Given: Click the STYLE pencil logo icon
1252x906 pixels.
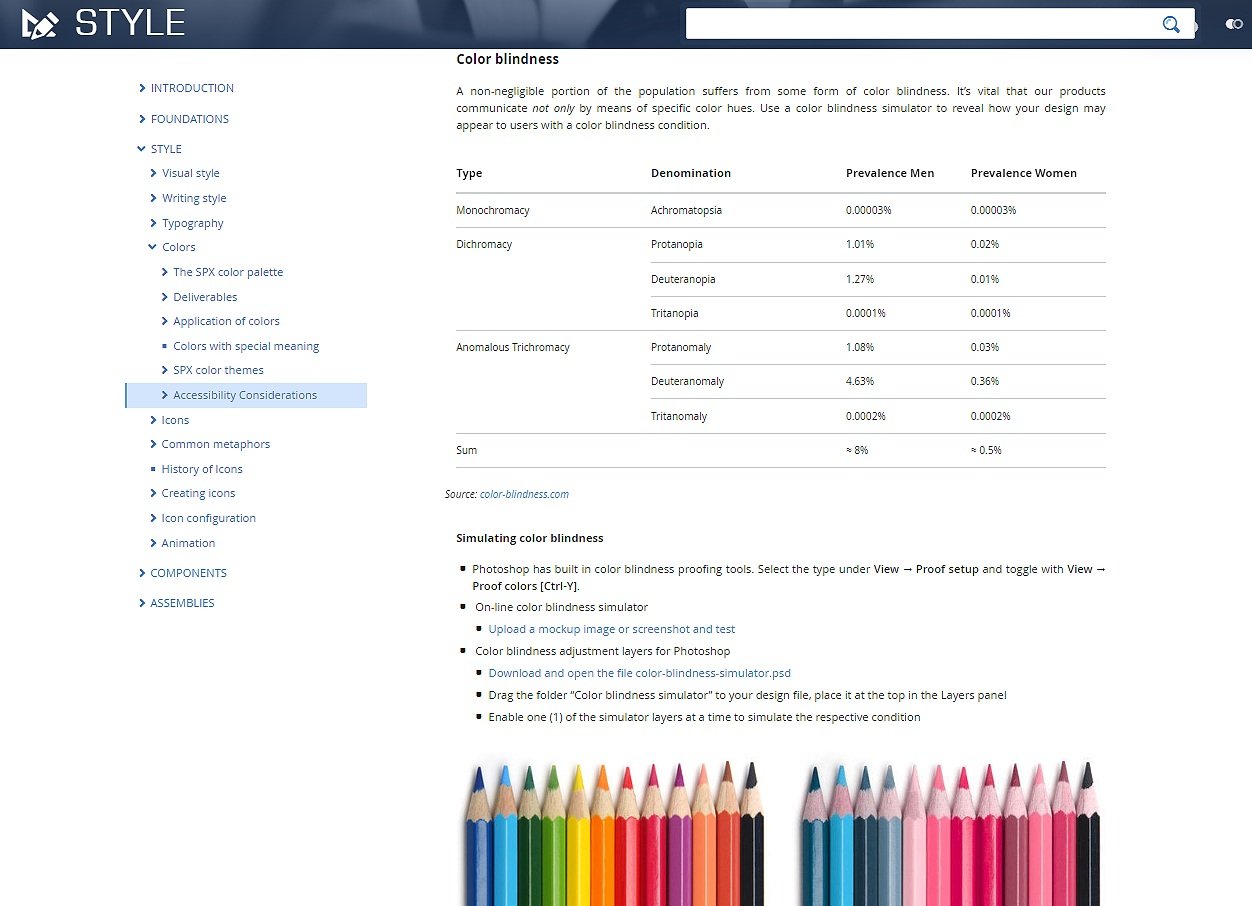Looking at the screenshot, I should (41, 23).
